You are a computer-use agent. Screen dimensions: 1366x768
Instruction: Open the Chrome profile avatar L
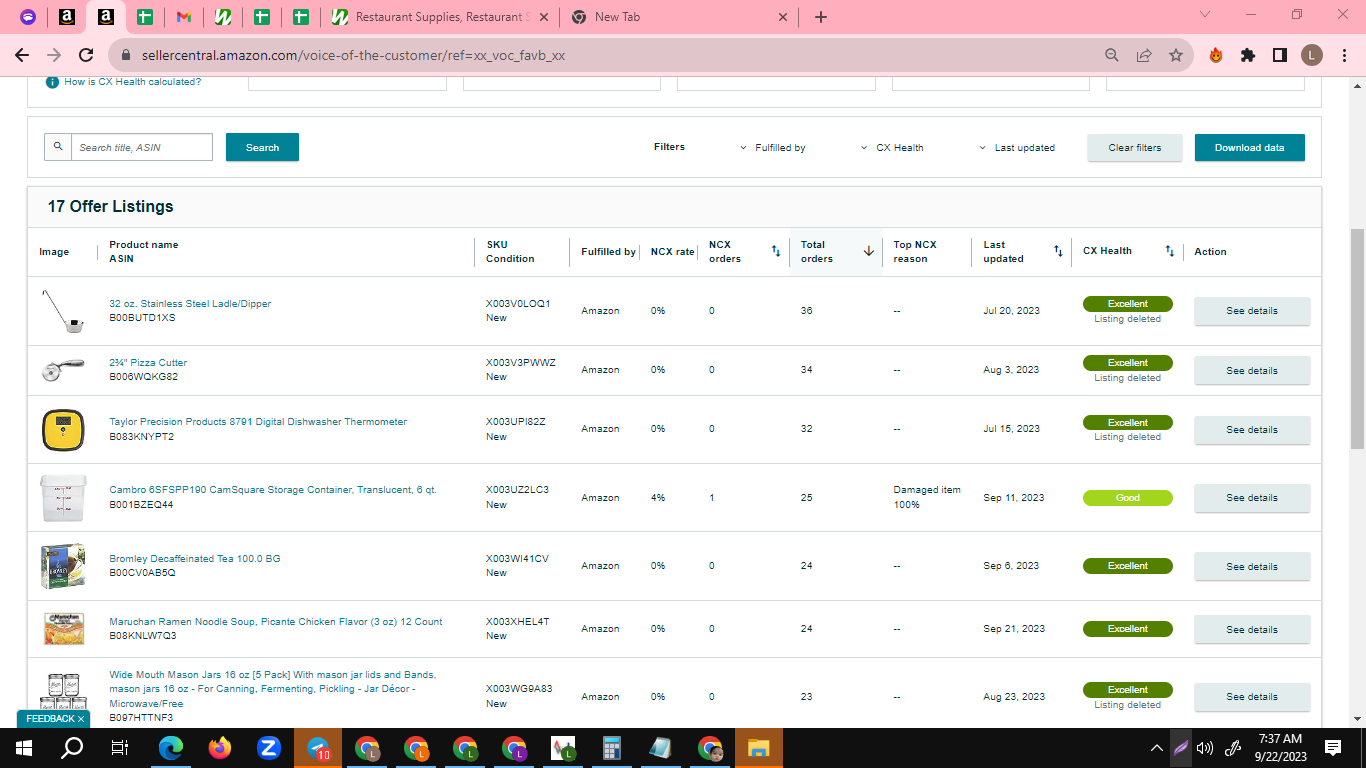pyautogui.click(x=1311, y=56)
